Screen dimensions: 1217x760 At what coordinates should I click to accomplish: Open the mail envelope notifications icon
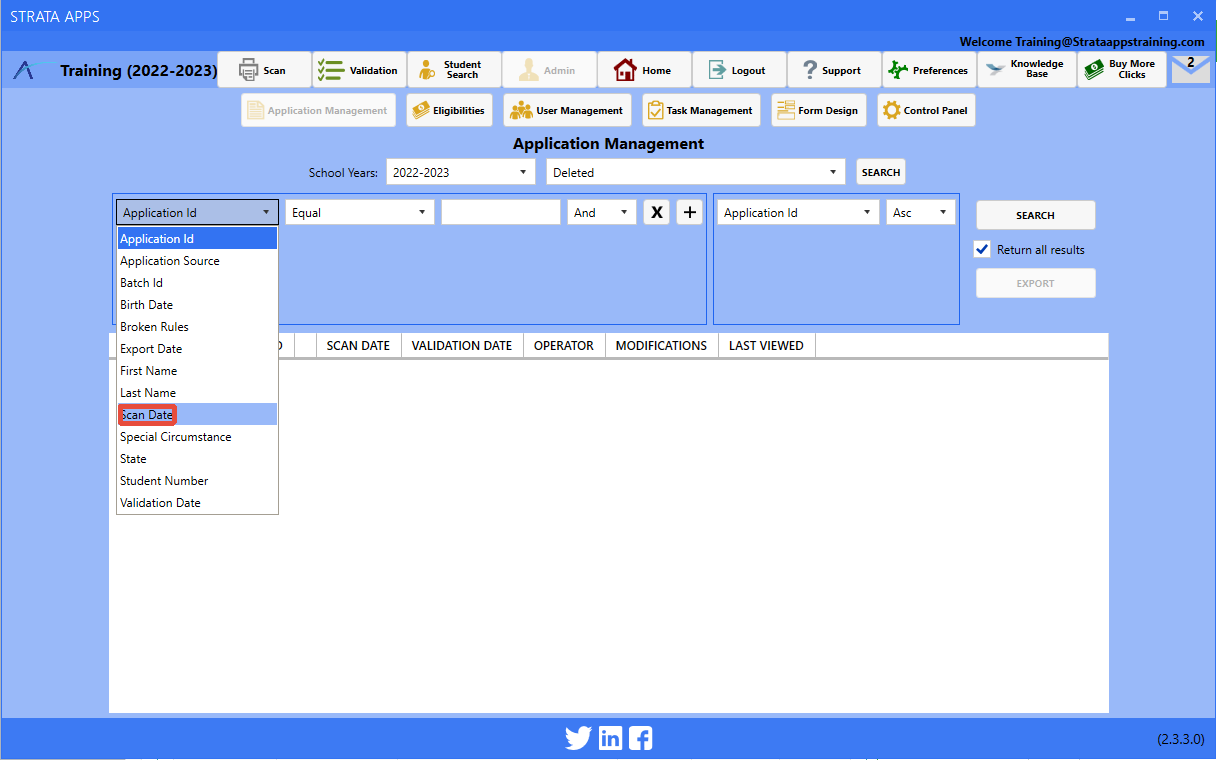point(1190,69)
